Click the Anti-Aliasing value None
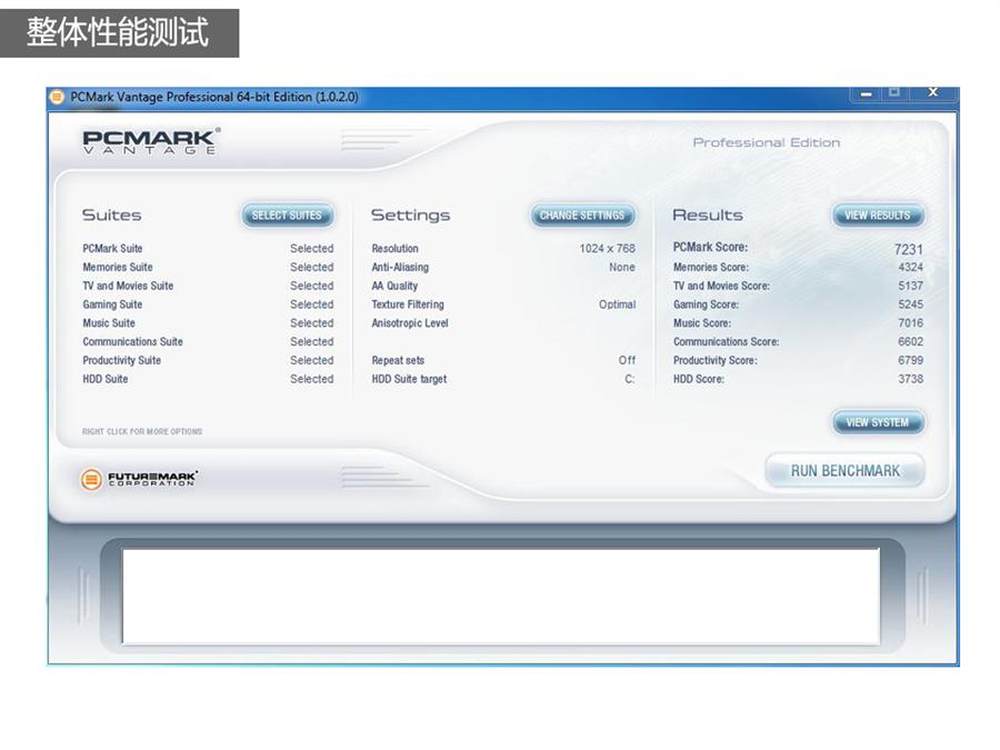The image size is (1000, 750). (622, 267)
